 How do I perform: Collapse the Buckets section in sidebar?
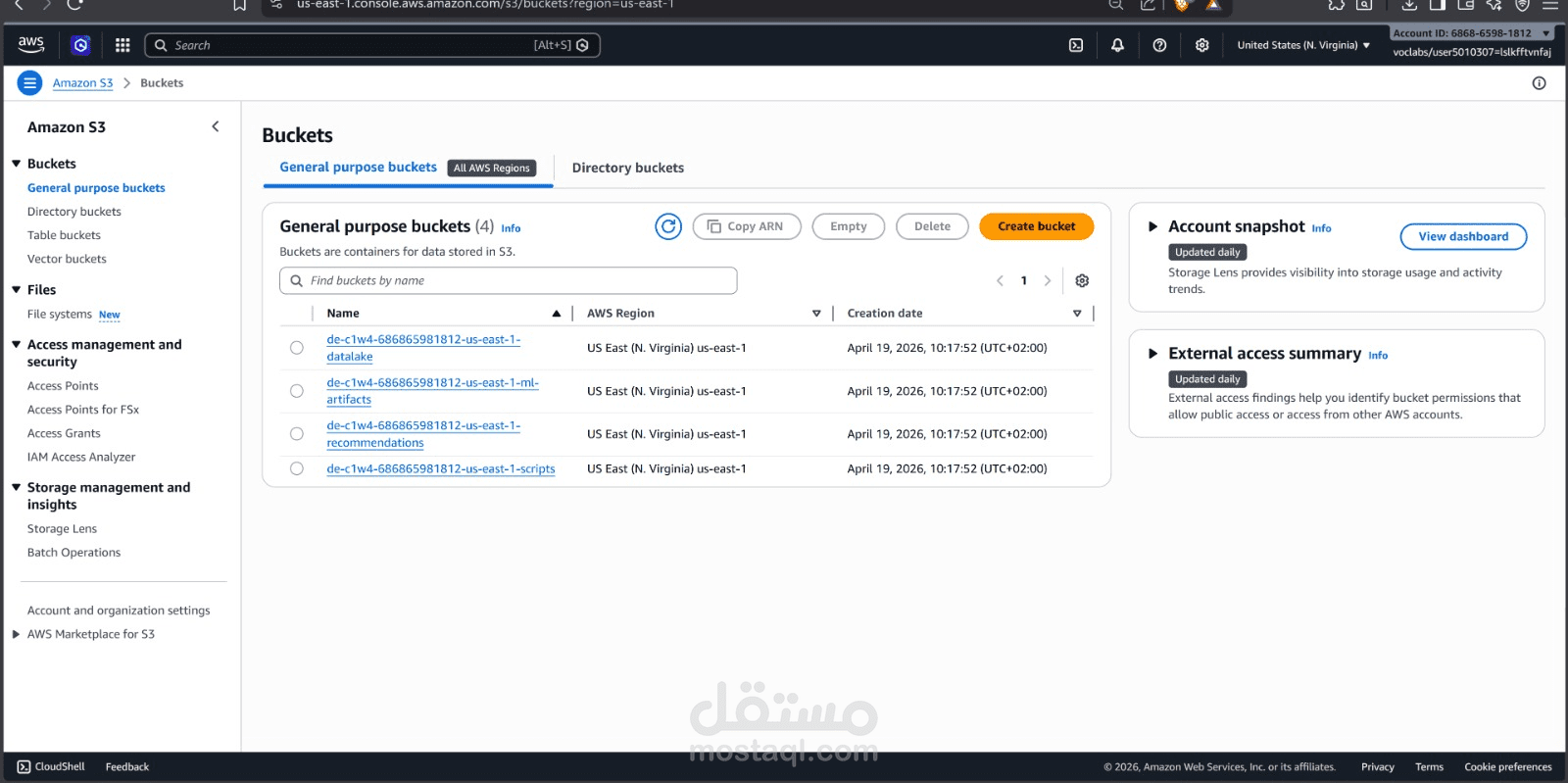[x=16, y=164]
